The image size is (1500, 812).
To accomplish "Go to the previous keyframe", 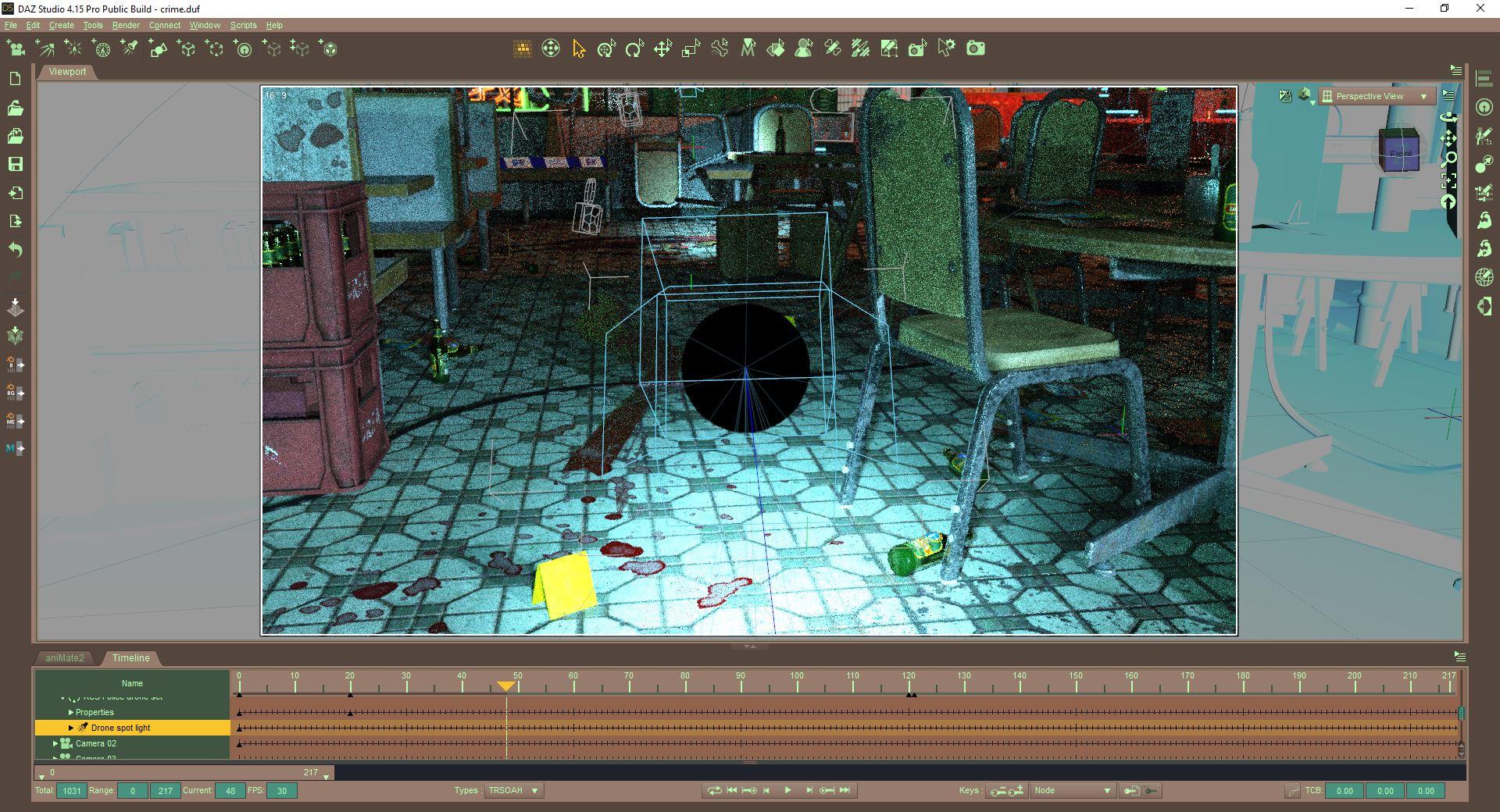I will pyautogui.click(x=749, y=791).
